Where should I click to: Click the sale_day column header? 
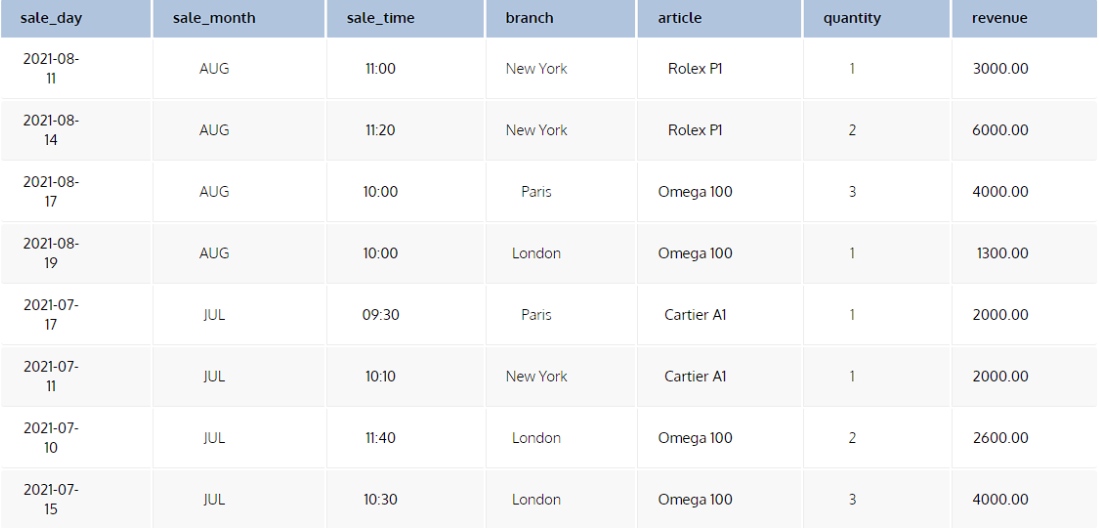pos(51,18)
